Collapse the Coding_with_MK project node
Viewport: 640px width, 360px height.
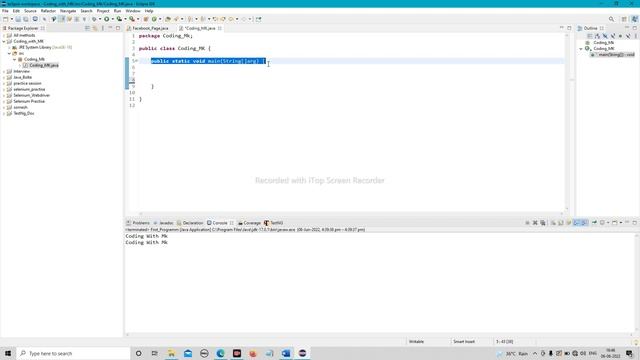pos(4,41)
